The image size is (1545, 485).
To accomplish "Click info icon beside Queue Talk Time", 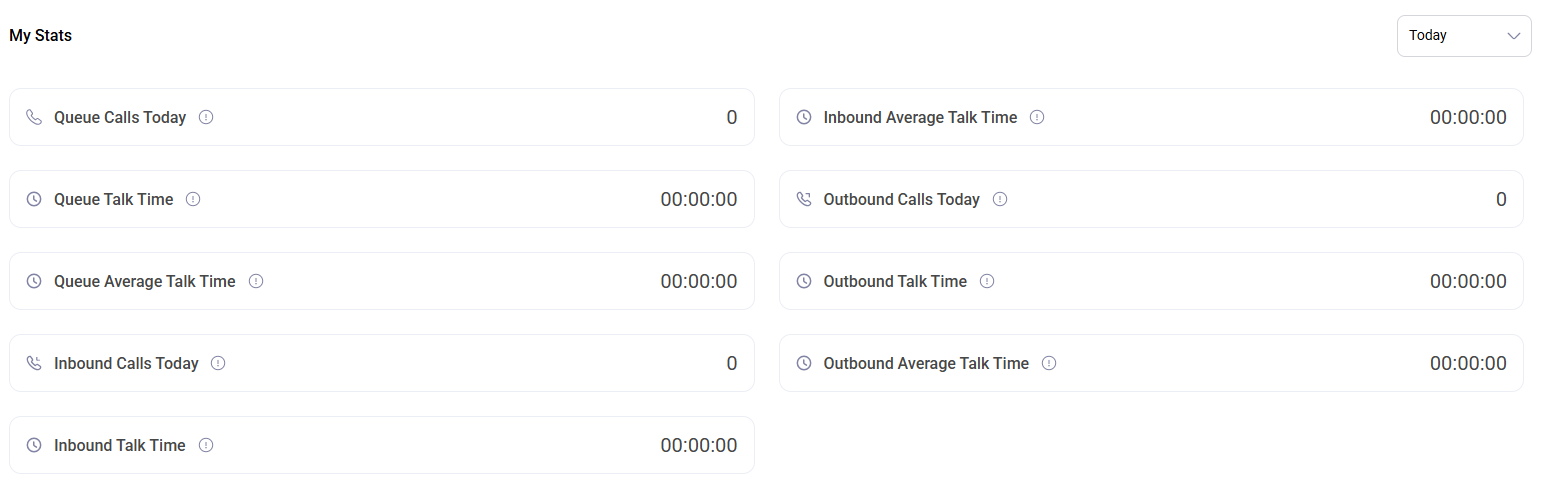I will click(x=193, y=199).
